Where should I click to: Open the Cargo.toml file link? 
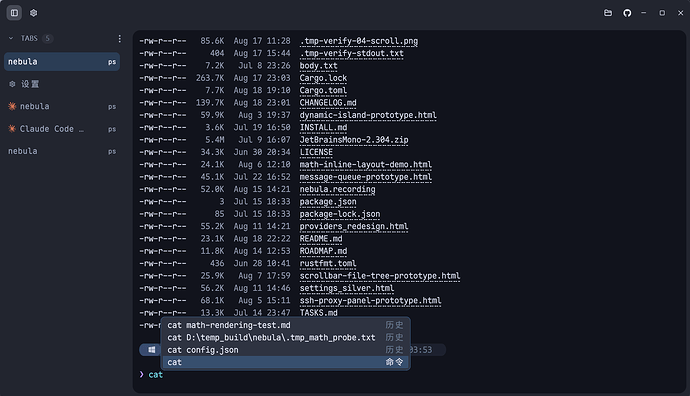coord(323,90)
